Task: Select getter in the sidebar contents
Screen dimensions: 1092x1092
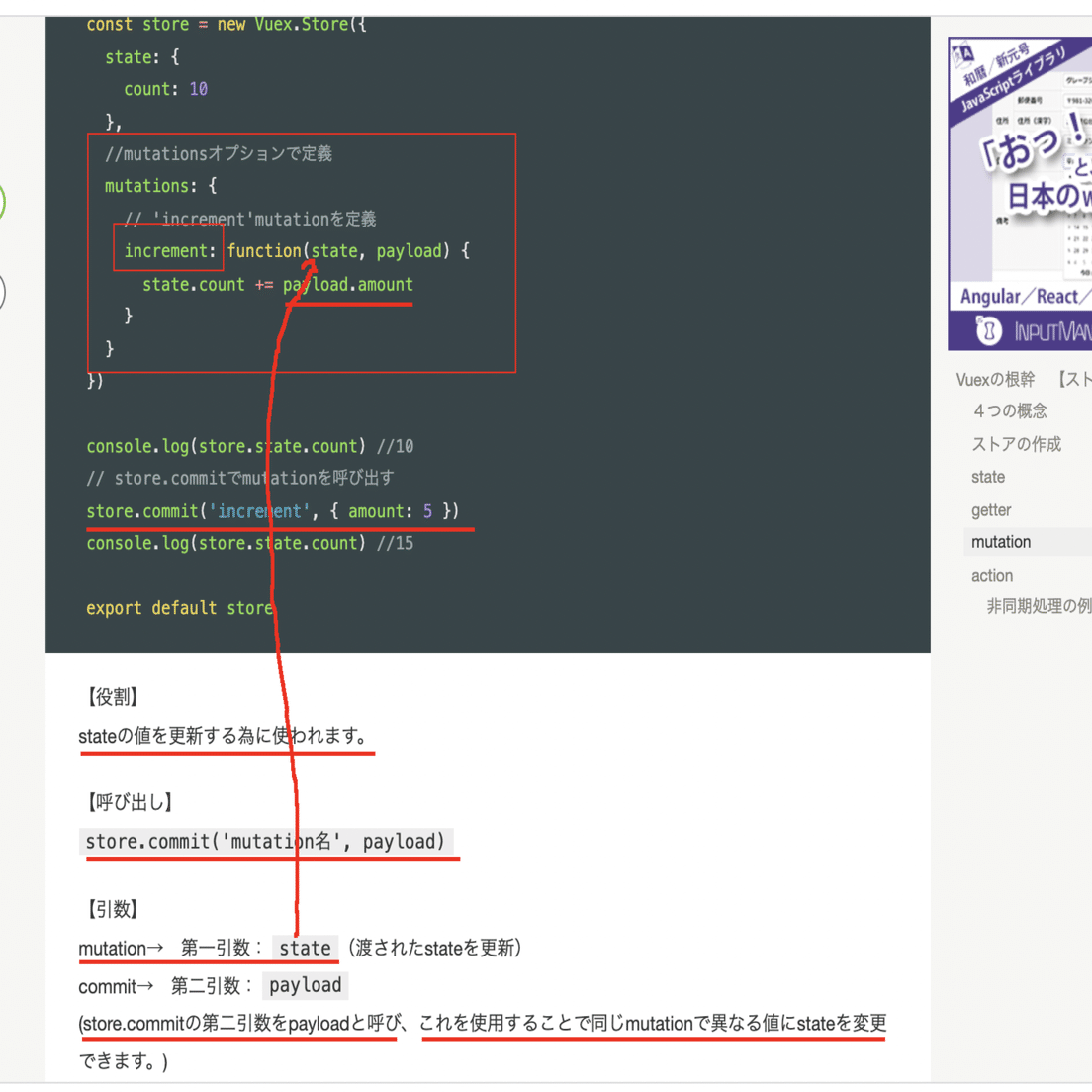Action: (x=990, y=509)
